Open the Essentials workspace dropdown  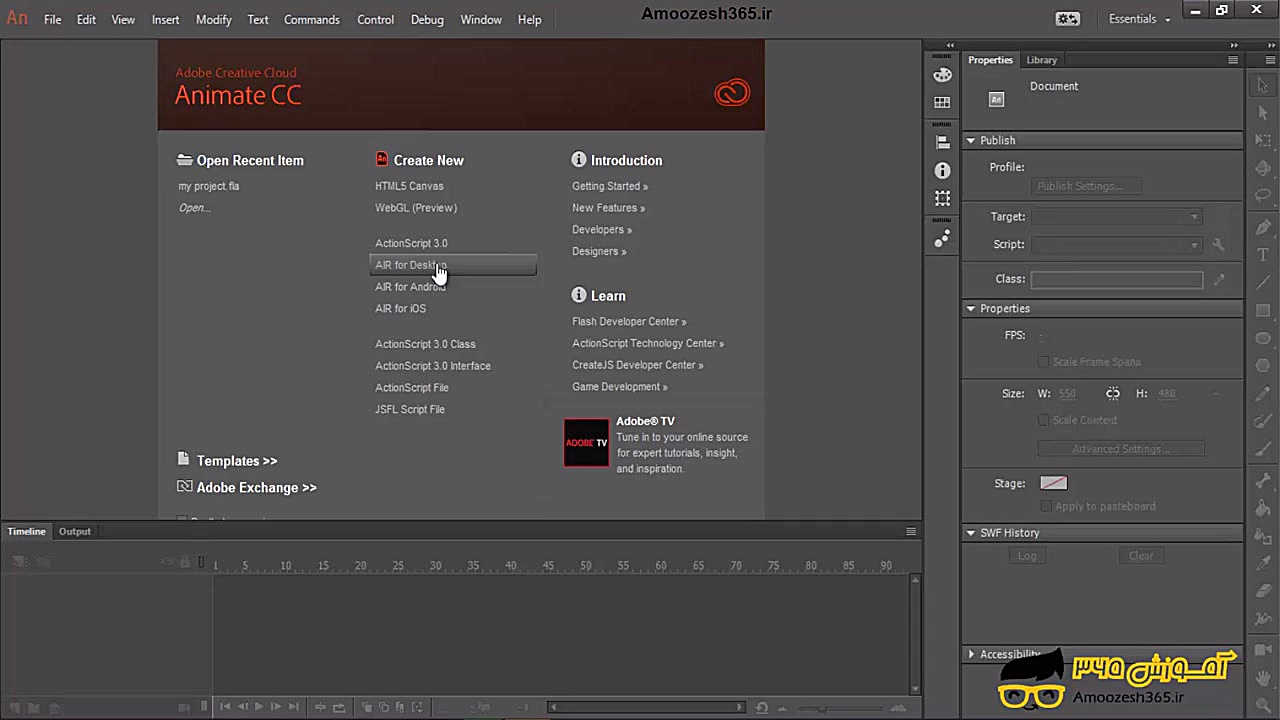[x=1139, y=19]
